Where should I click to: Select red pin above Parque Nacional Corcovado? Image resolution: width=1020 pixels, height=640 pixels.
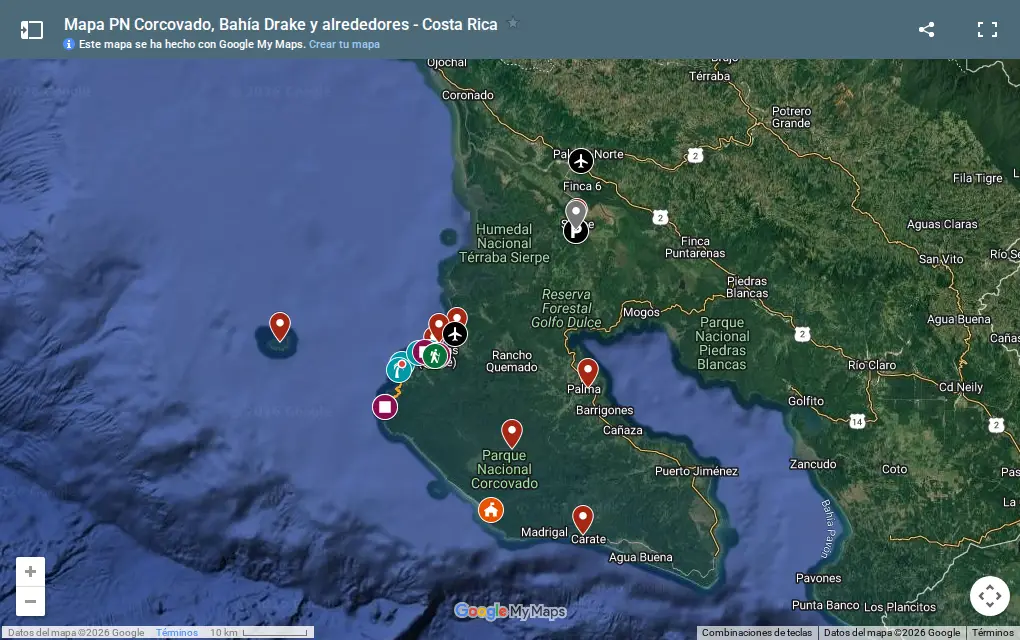click(512, 433)
